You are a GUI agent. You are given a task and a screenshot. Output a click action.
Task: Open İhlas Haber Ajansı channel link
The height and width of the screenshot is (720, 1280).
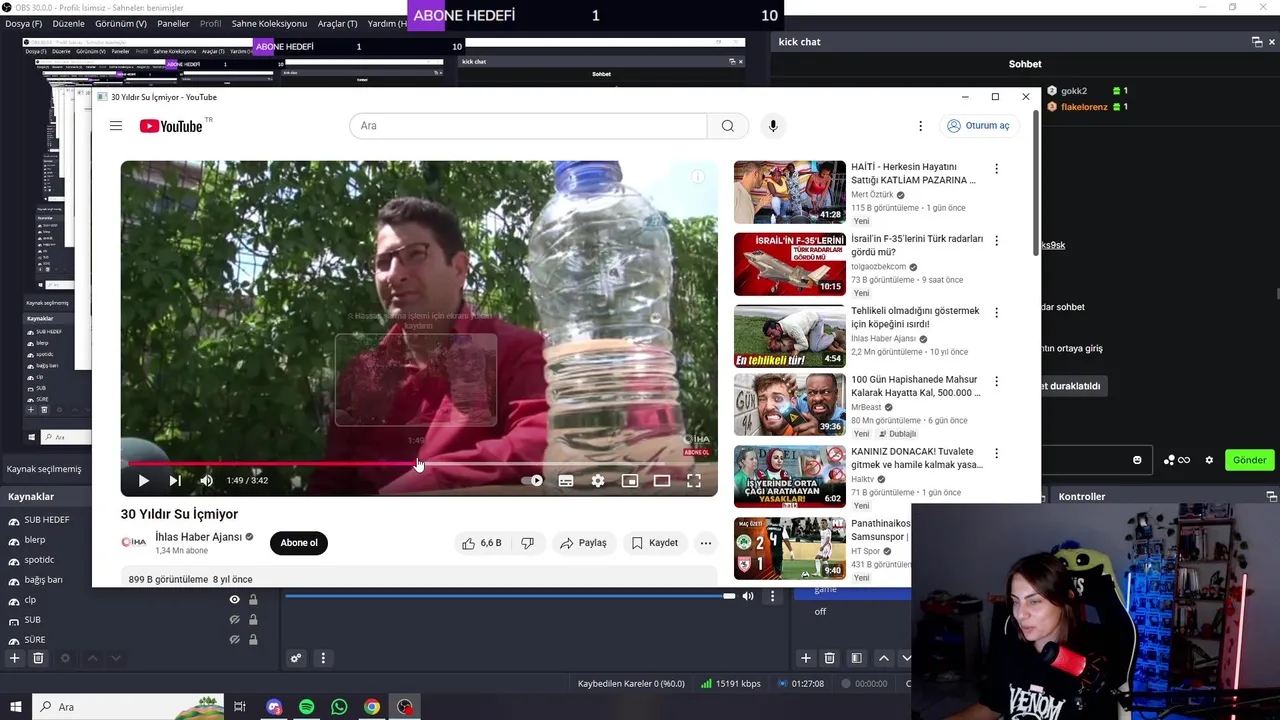(x=198, y=537)
